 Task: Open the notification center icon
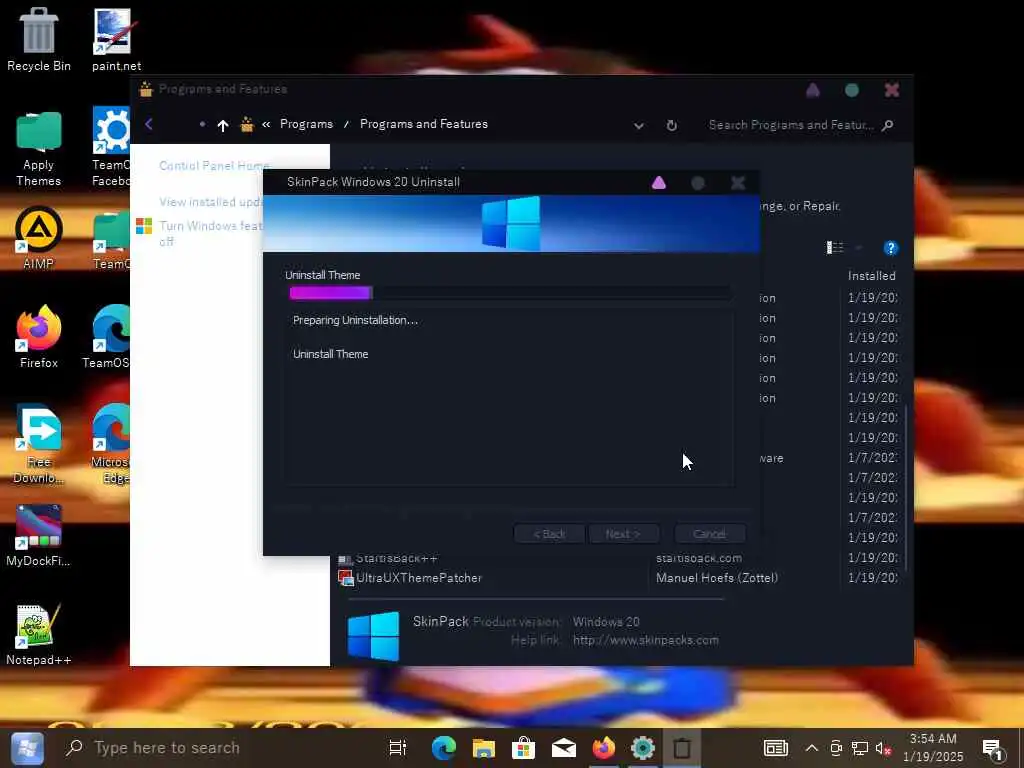coord(993,748)
